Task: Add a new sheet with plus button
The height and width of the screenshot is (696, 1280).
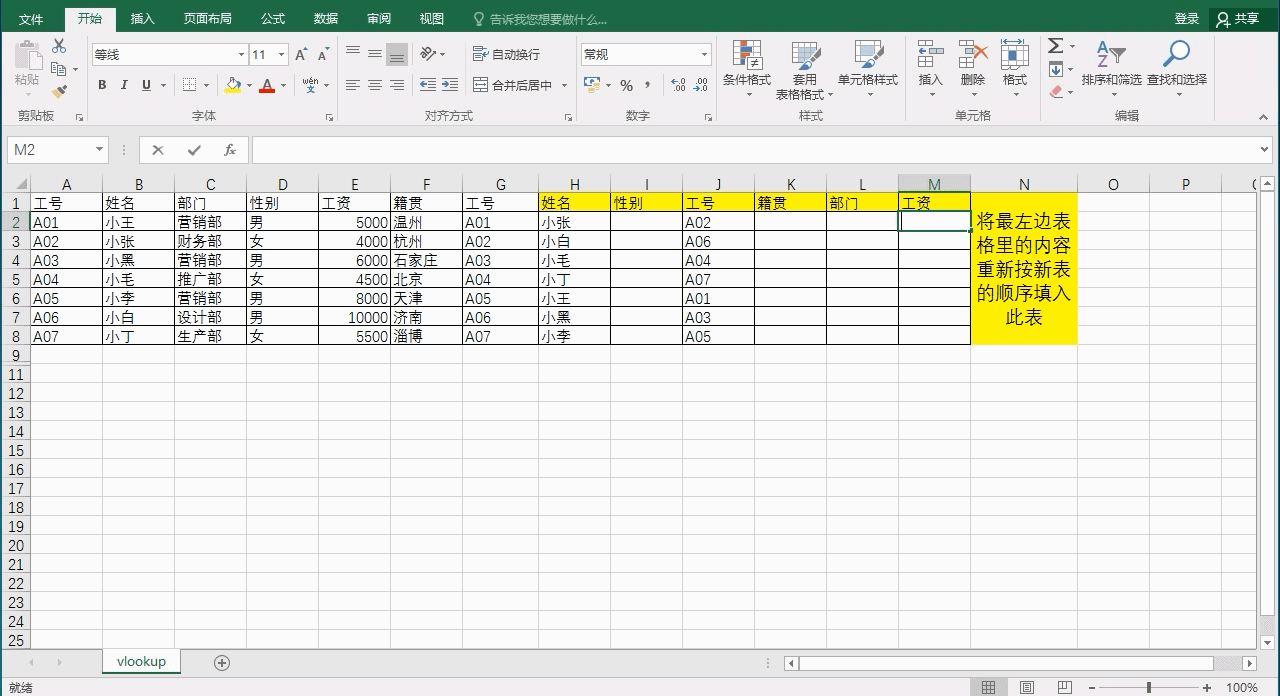Action: point(222,663)
